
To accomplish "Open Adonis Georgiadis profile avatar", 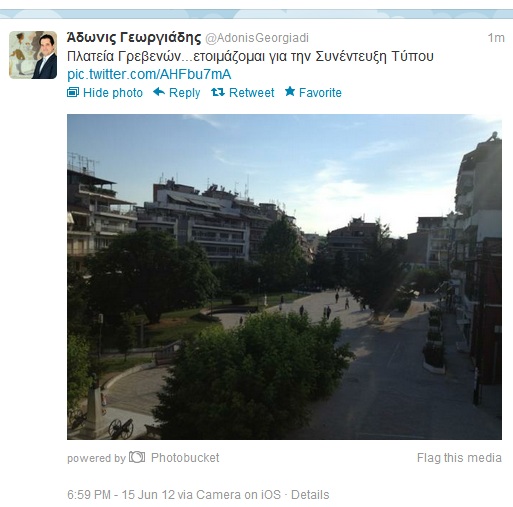I will [x=33, y=55].
